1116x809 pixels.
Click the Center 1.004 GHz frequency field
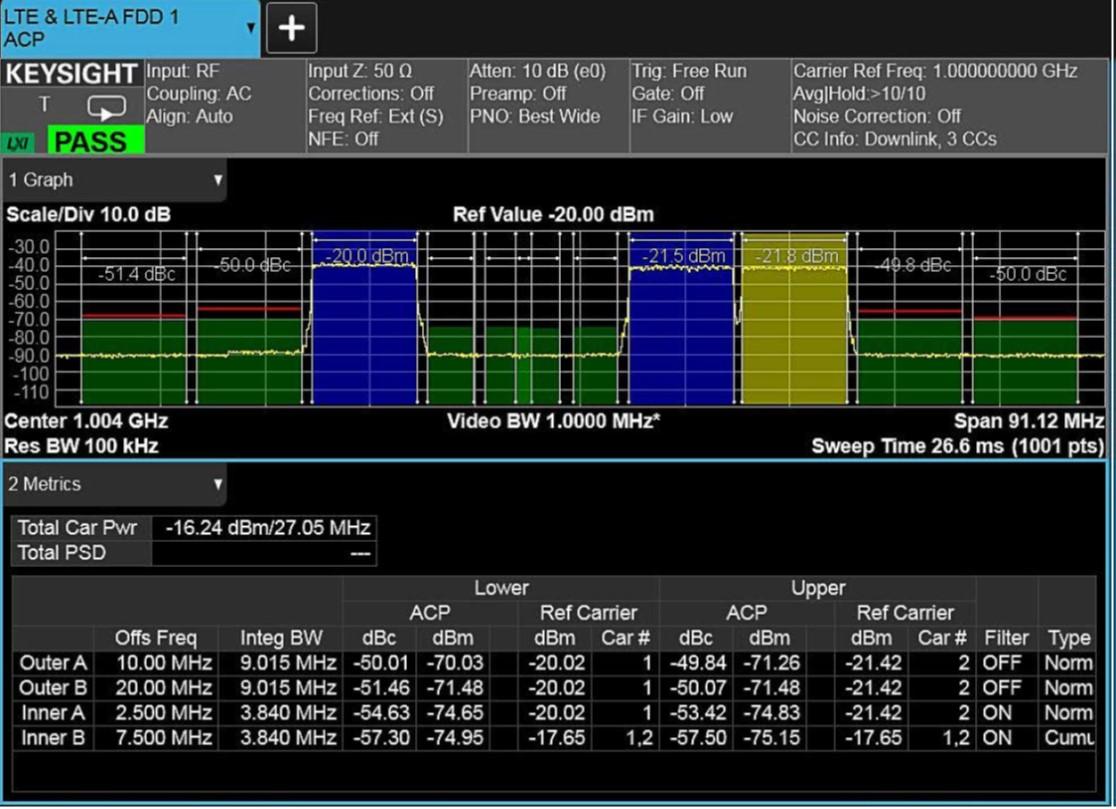86,421
